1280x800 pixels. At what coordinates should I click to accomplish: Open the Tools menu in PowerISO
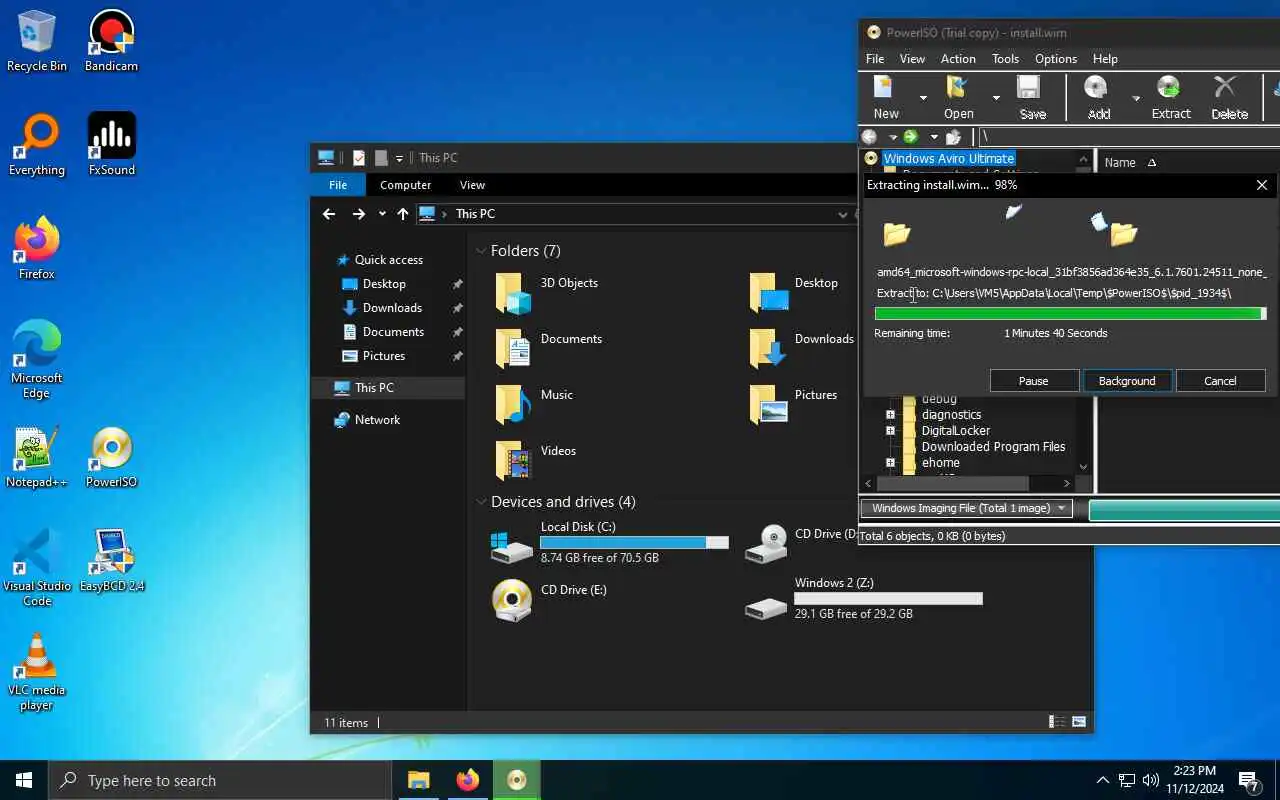pyautogui.click(x=1005, y=59)
